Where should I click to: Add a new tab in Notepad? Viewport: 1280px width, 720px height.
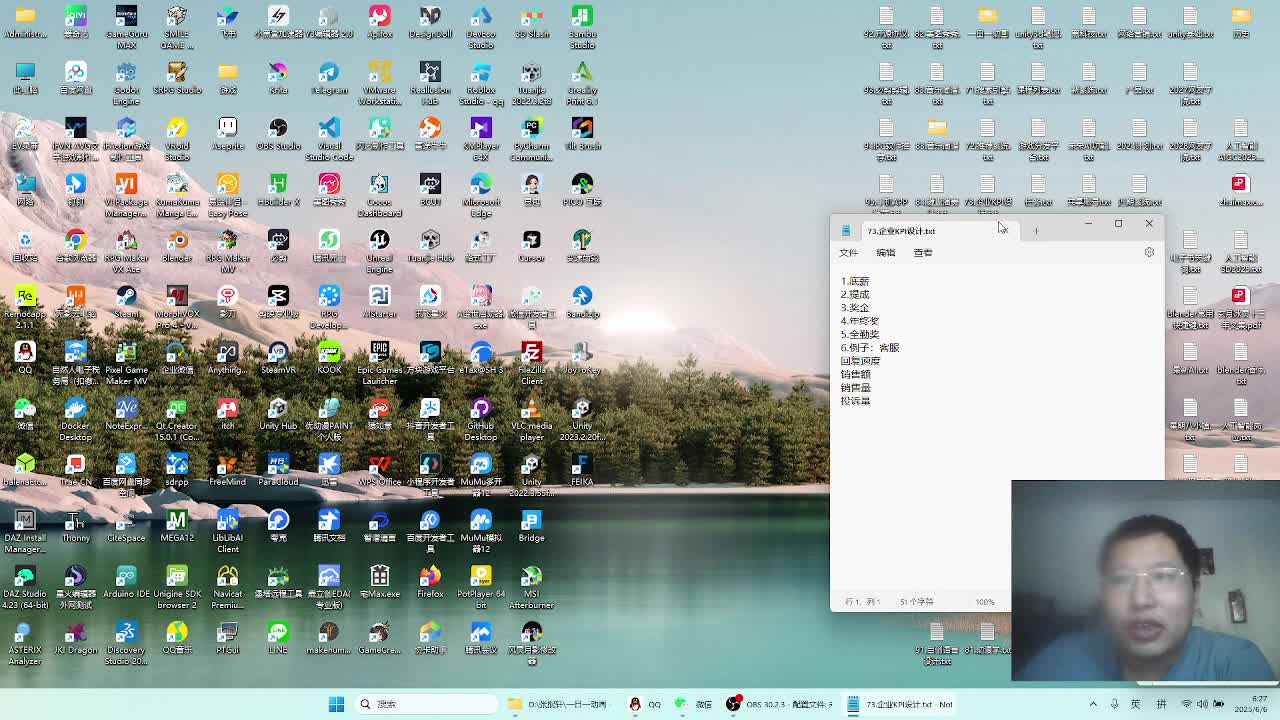1036,231
